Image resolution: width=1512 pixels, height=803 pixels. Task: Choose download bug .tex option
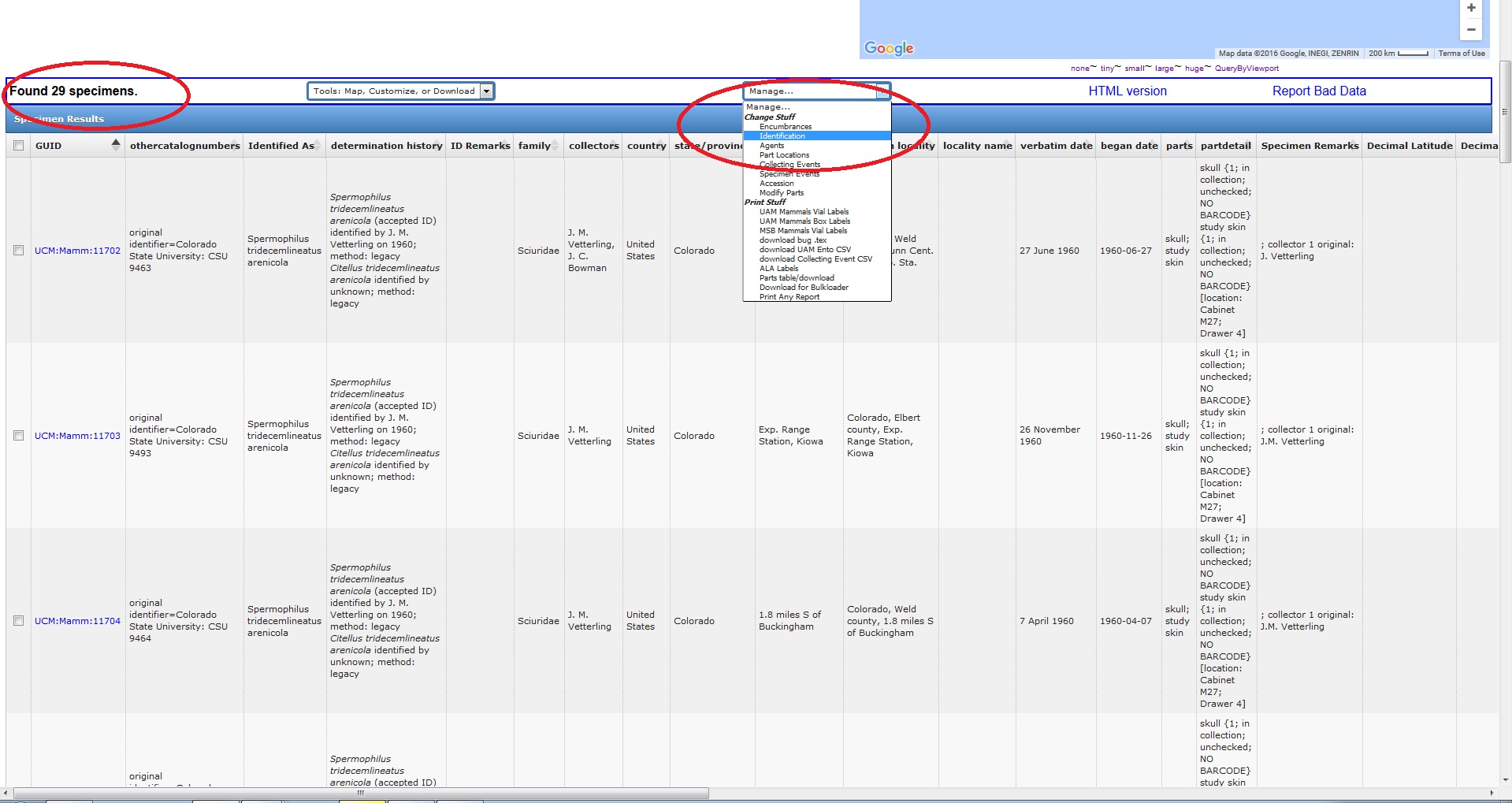tap(793, 240)
